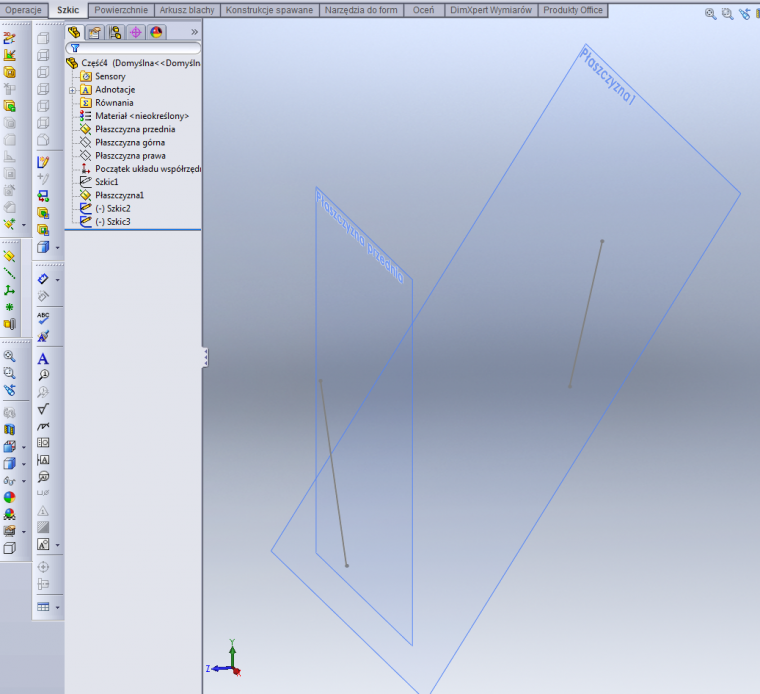
Task: Open dropdown next to the boxed A icon
Action: [x=58, y=545]
